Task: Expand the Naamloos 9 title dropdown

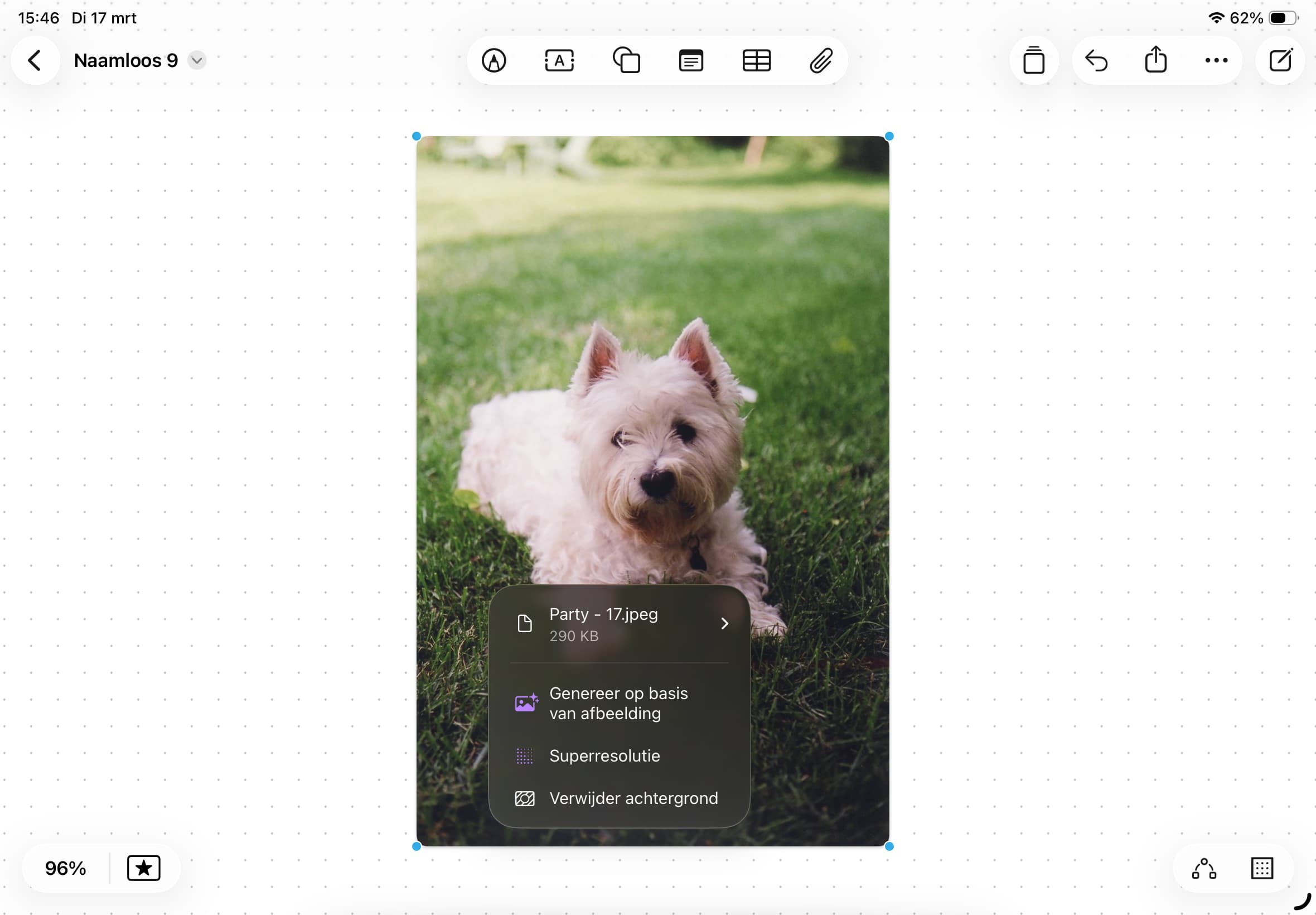Action: pyautogui.click(x=196, y=60)
